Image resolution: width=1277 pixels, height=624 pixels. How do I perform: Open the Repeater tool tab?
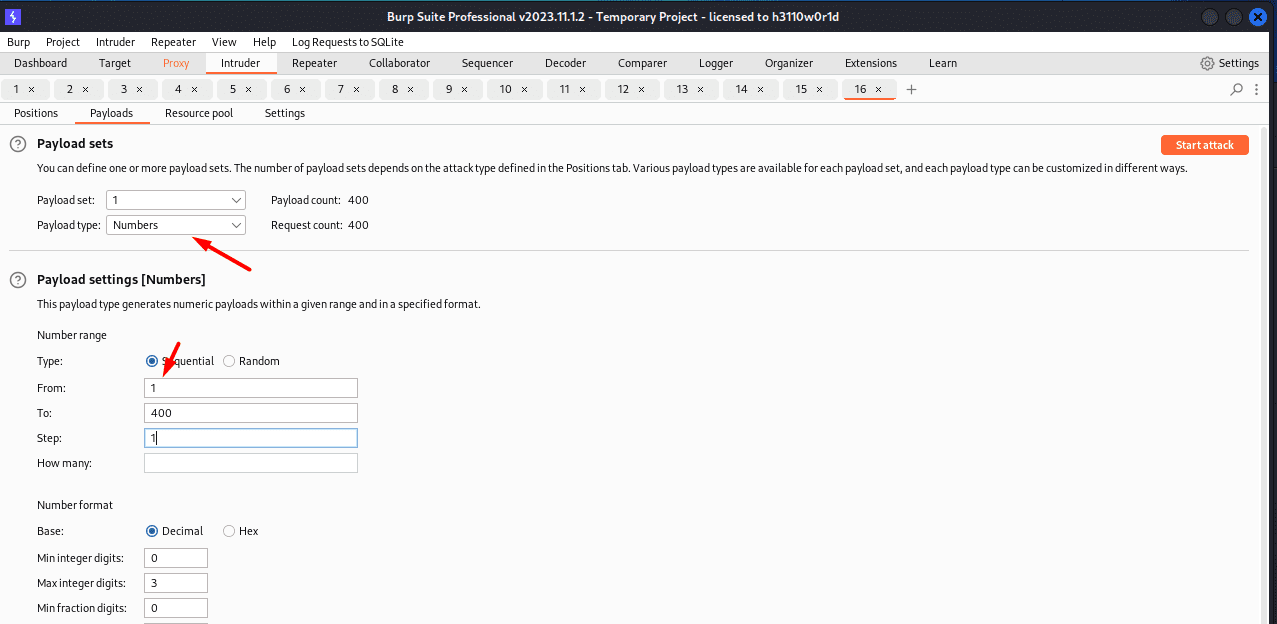tap(314, 63)
